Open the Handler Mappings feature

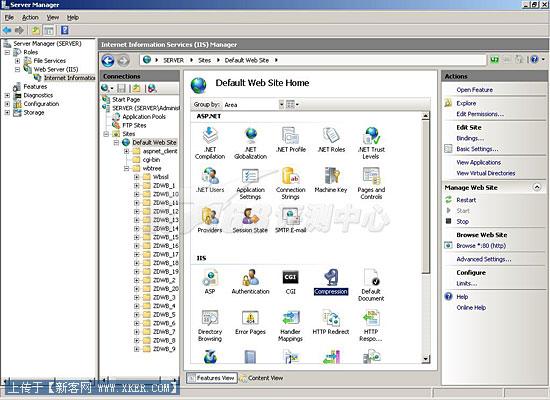tap(291, 326)
